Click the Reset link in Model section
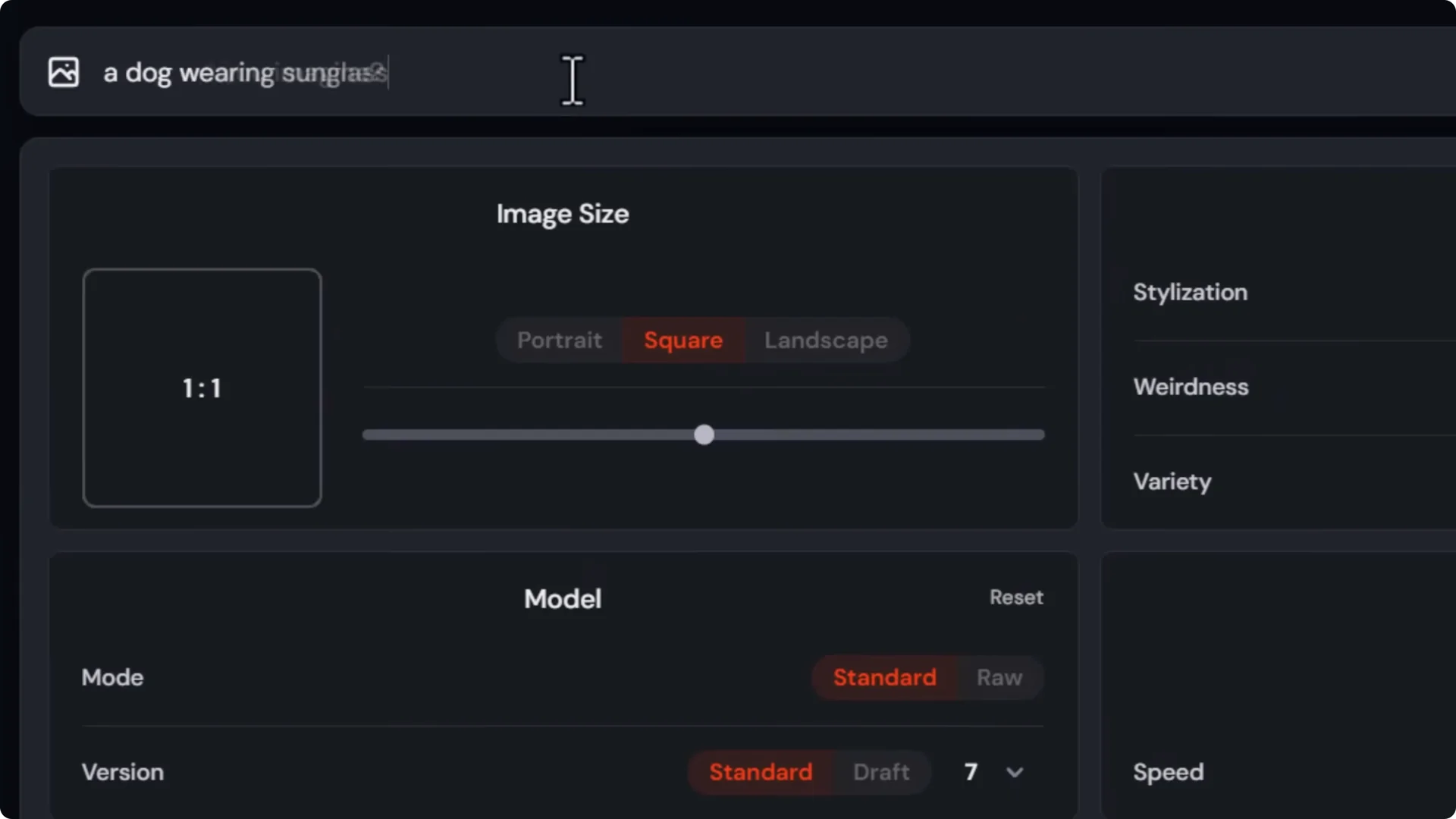This screenshot has width=1456, height=819. [x=1016, y=598]
